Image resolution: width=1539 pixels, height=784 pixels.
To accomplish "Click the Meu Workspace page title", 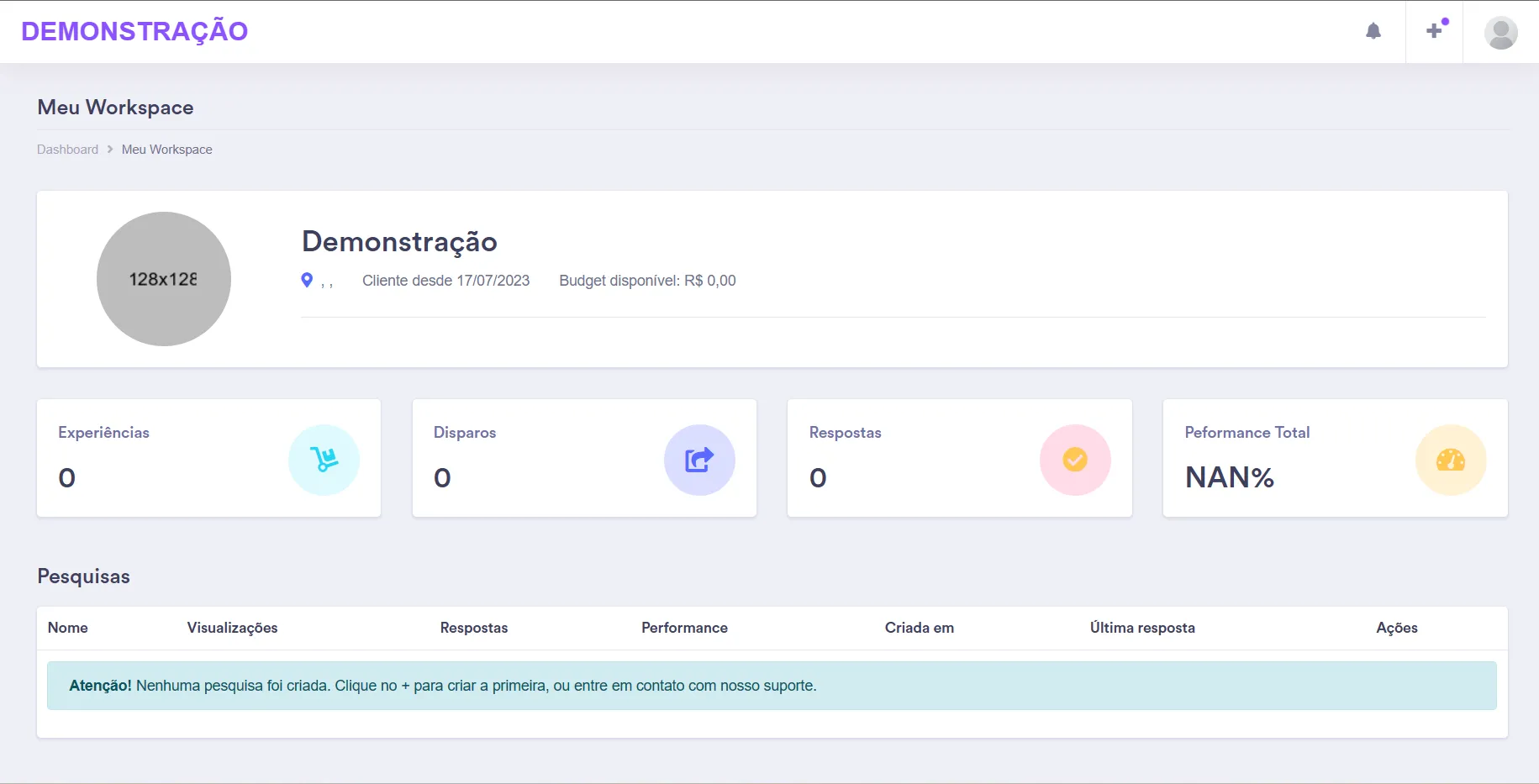I will click(x=115, y=108).
